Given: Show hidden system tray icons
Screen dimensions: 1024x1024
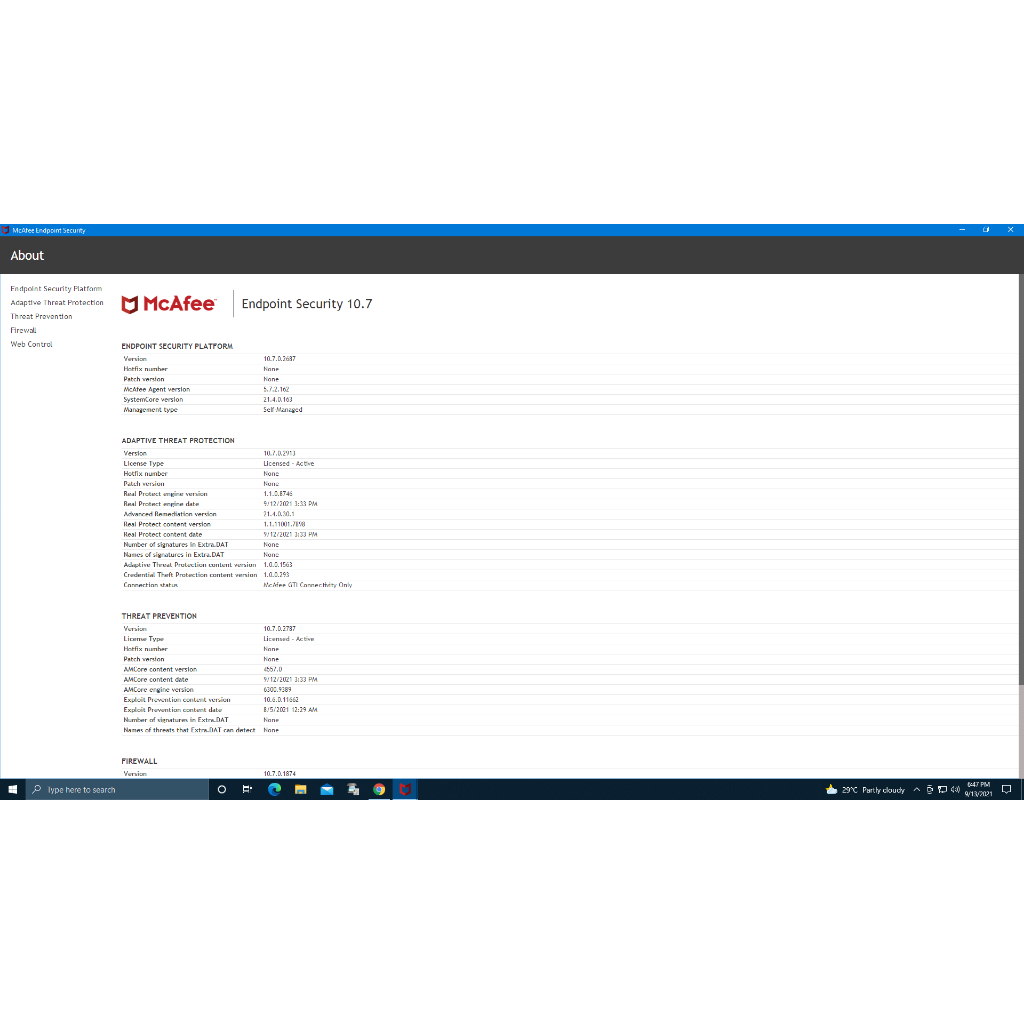Looking at the screenshot, I should pos(917,789).
